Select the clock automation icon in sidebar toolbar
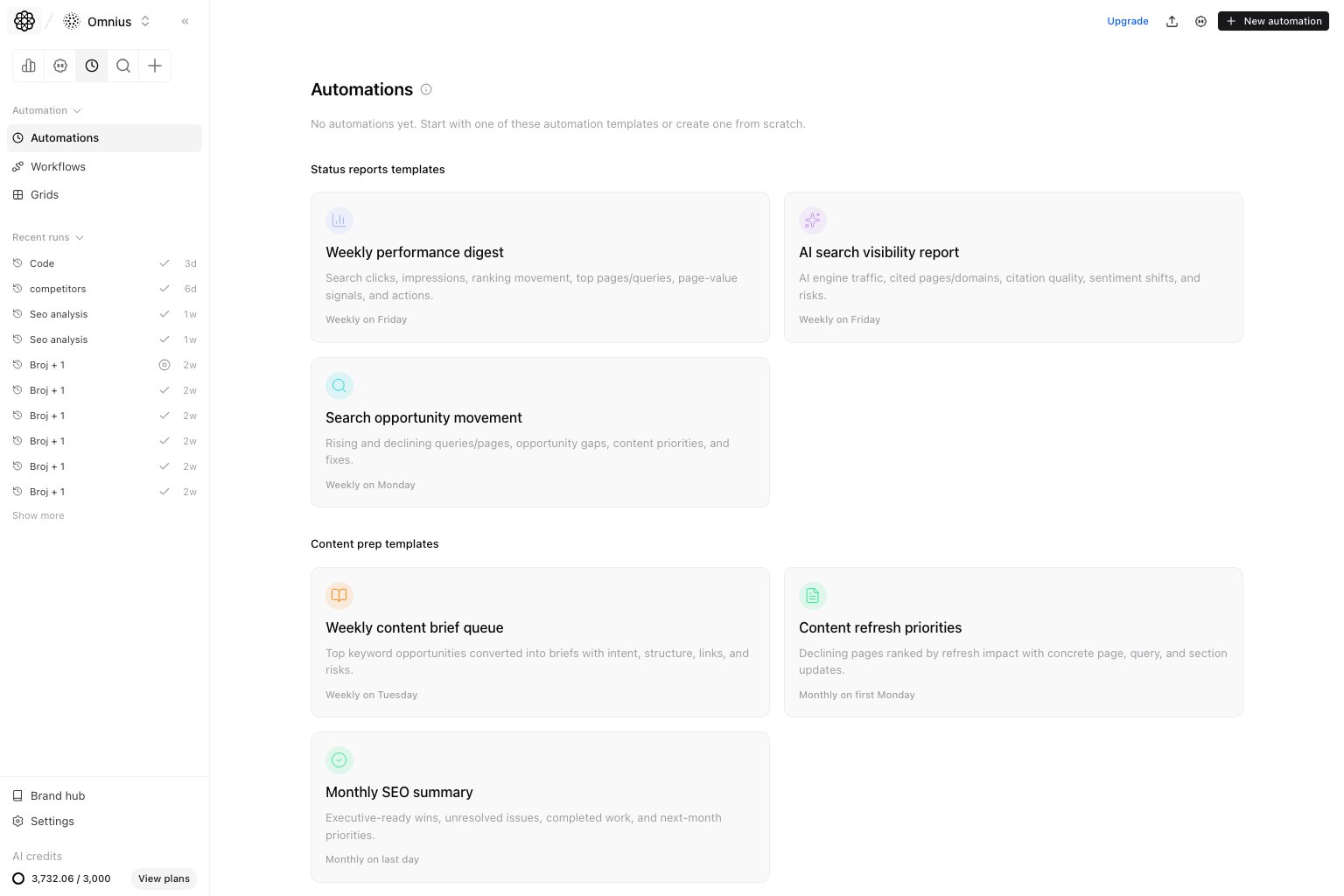 [x=92, y=66]
